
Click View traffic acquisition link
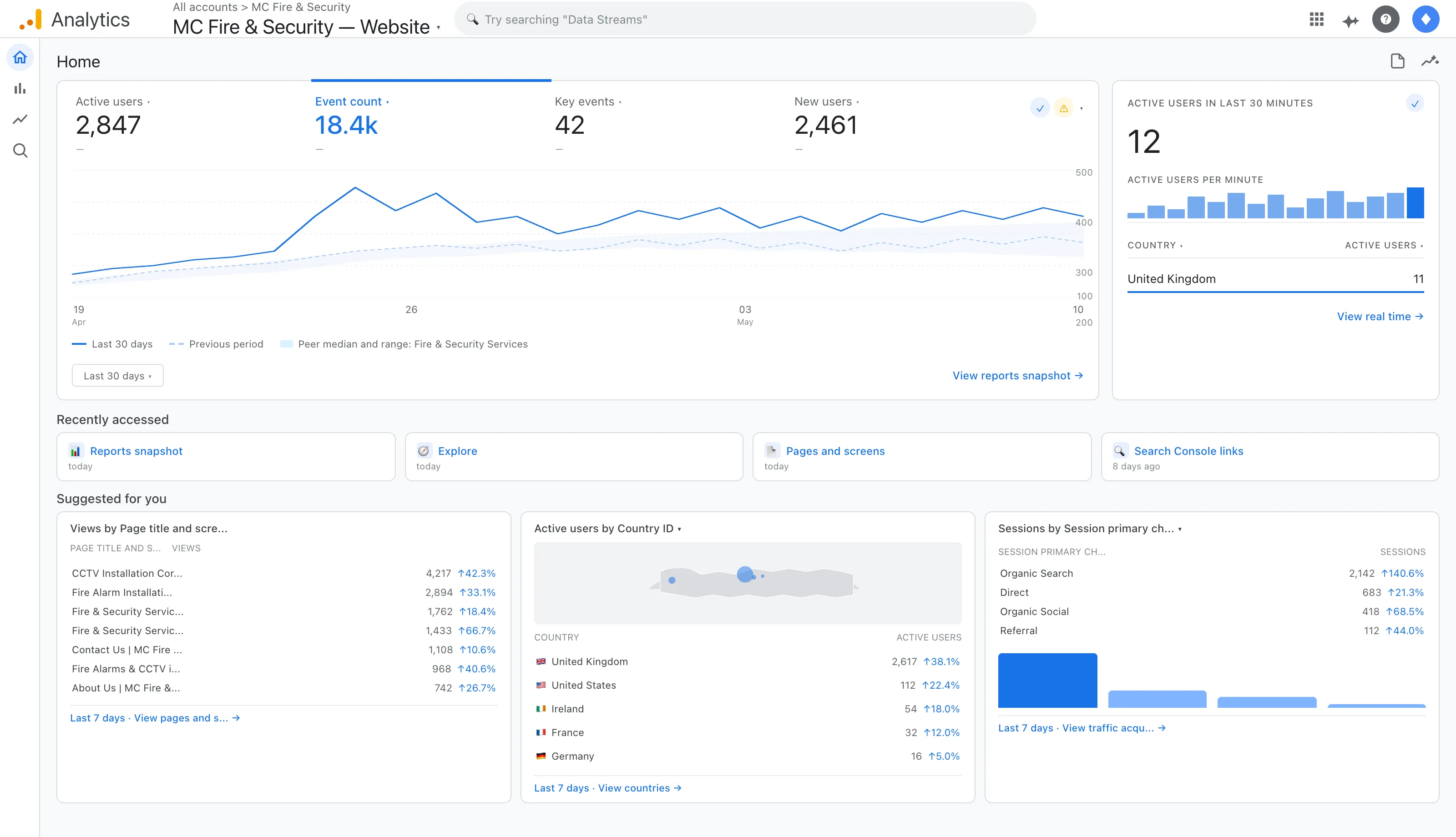(1113, 728)
